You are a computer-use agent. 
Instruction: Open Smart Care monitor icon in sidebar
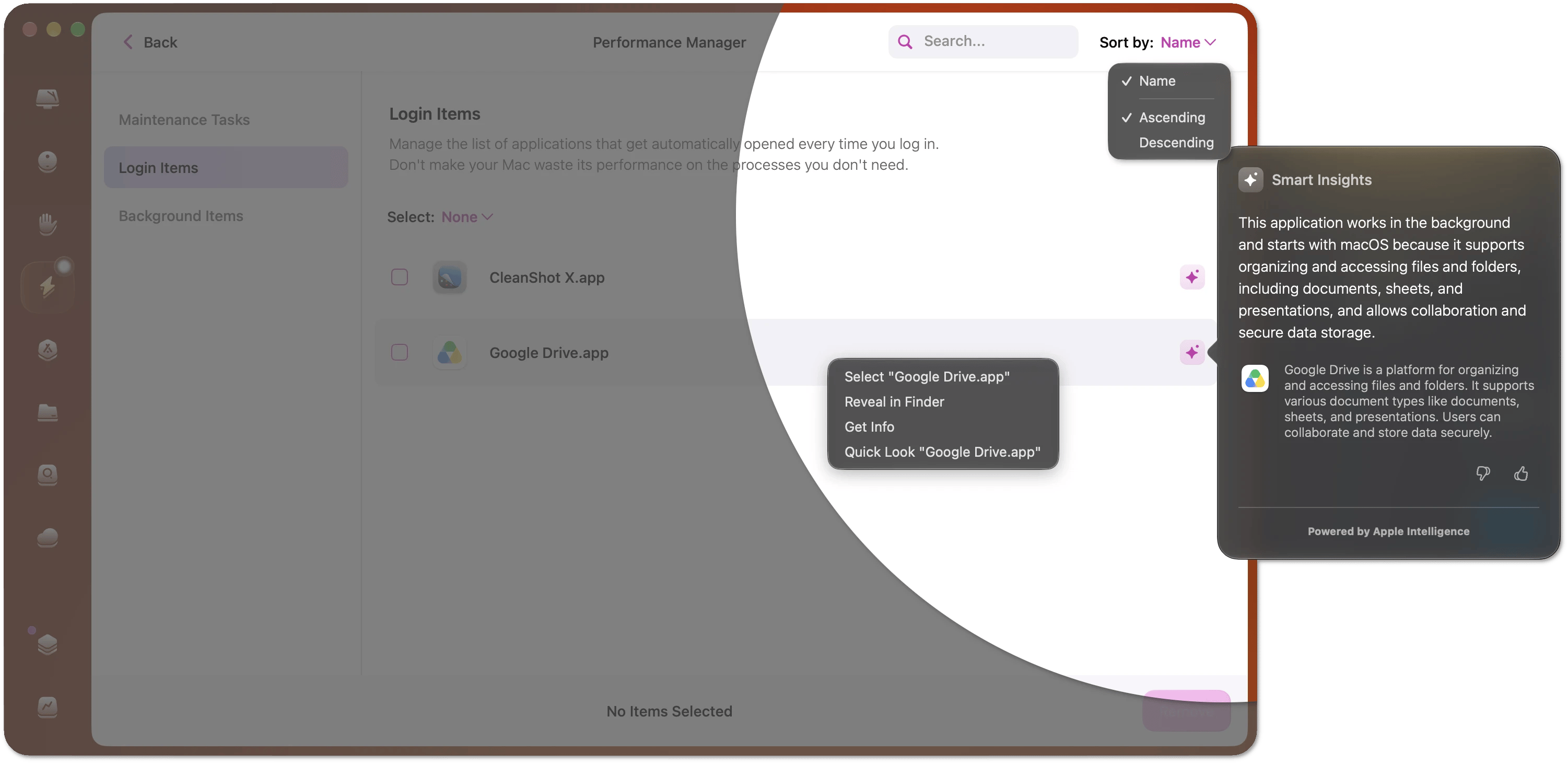[48, 98]
